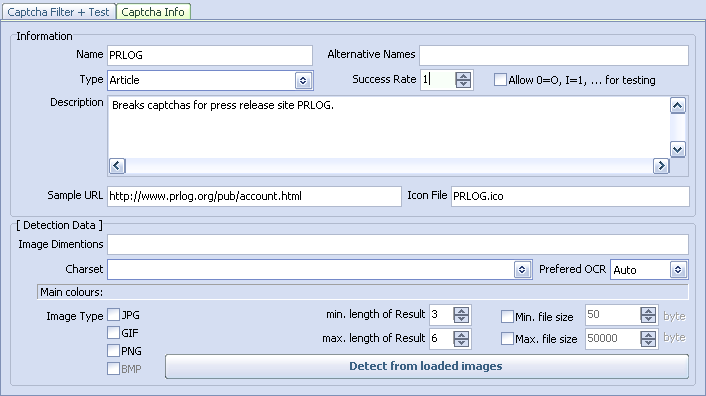Click inside the Description text area
This screenshot has width=706, height=396.
389,127
